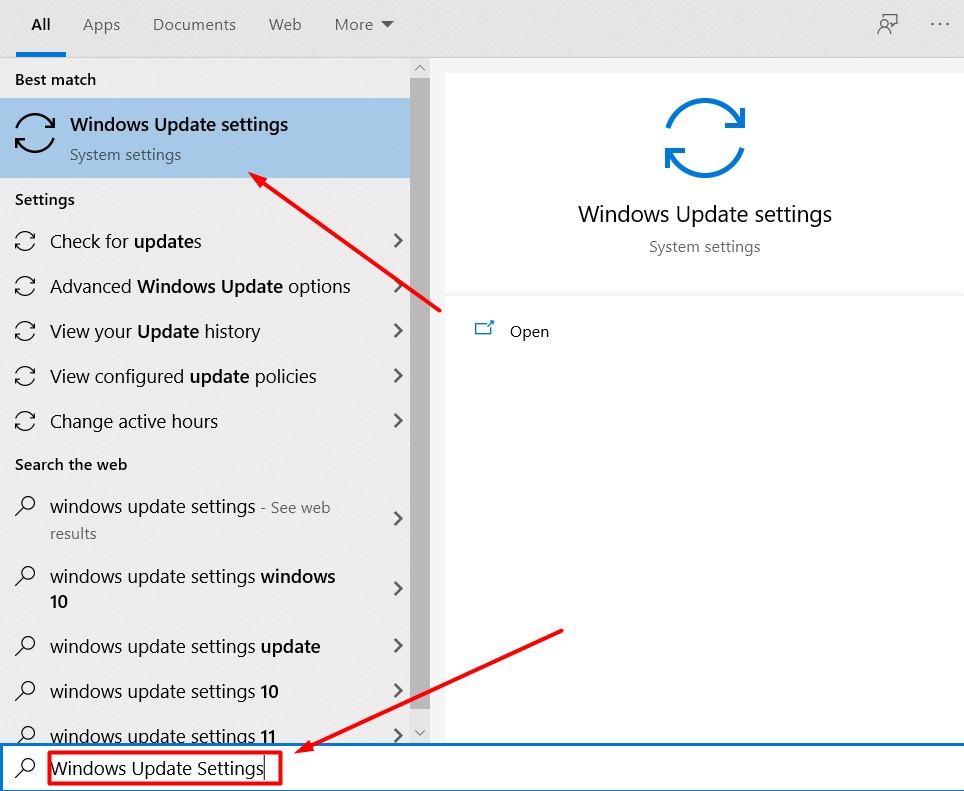The height and width of the screenshot is (791, 964).
Task: Click 'windows update settings windows 10' suggestion text
Action: [192, 589]
